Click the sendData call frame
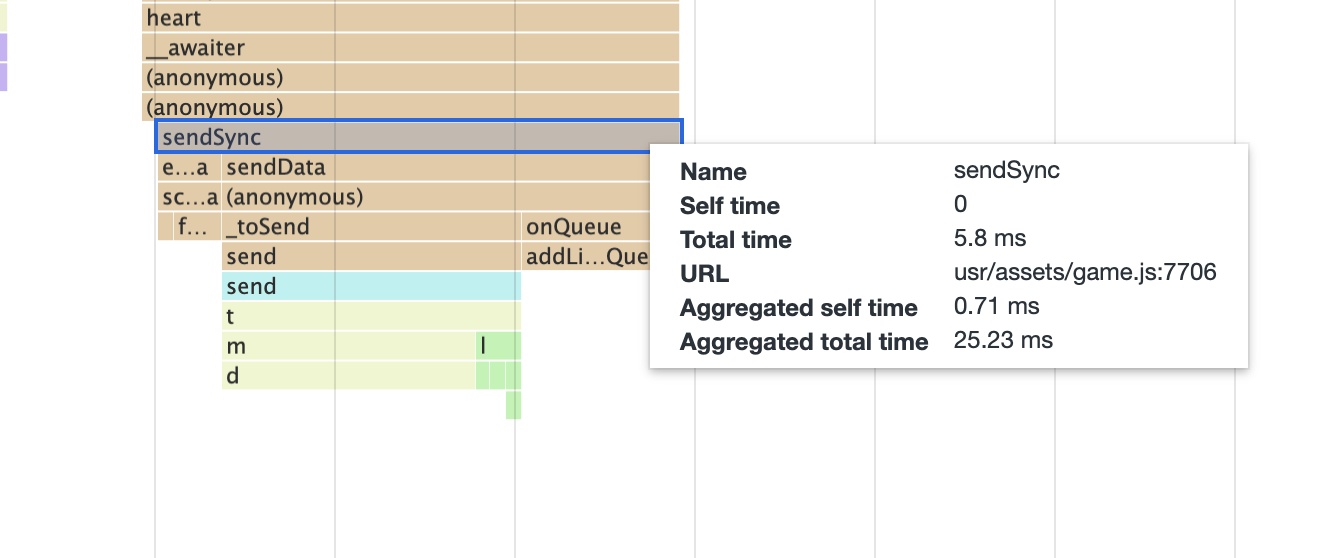 436,168
